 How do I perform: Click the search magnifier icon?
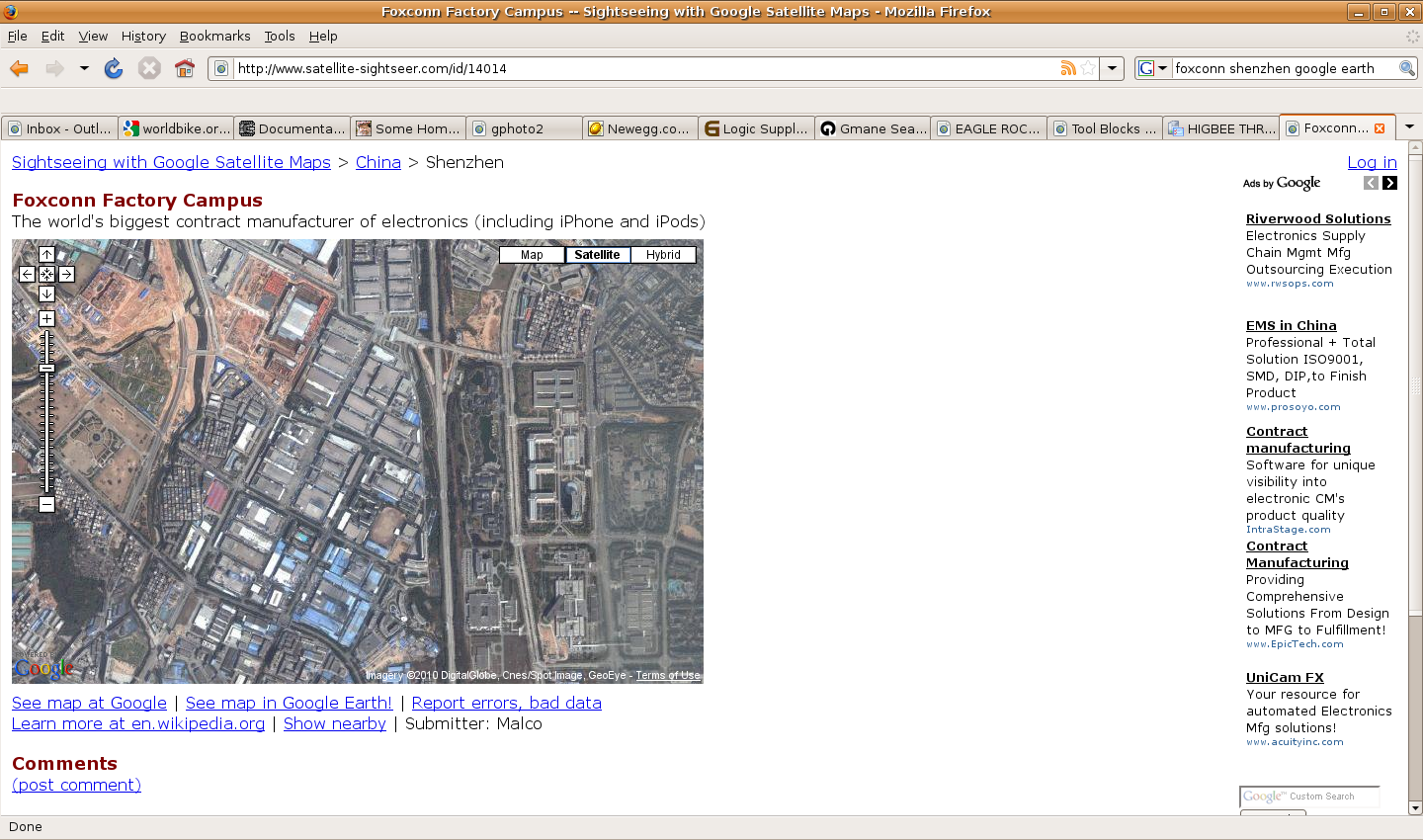1407,68
